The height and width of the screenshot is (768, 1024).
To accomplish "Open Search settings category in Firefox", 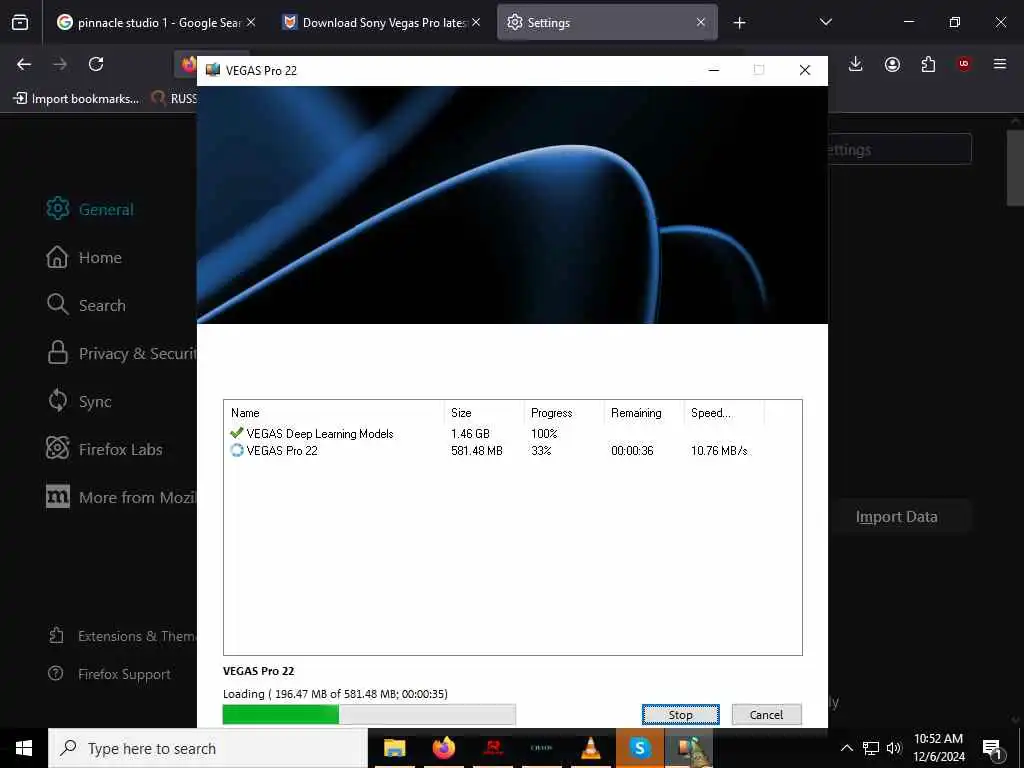I will (86, 305).
